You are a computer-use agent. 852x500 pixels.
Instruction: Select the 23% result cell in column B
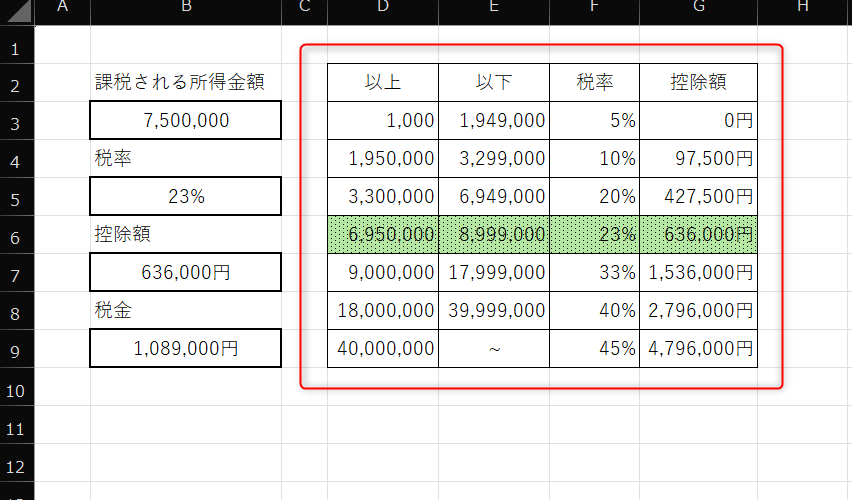186,197
